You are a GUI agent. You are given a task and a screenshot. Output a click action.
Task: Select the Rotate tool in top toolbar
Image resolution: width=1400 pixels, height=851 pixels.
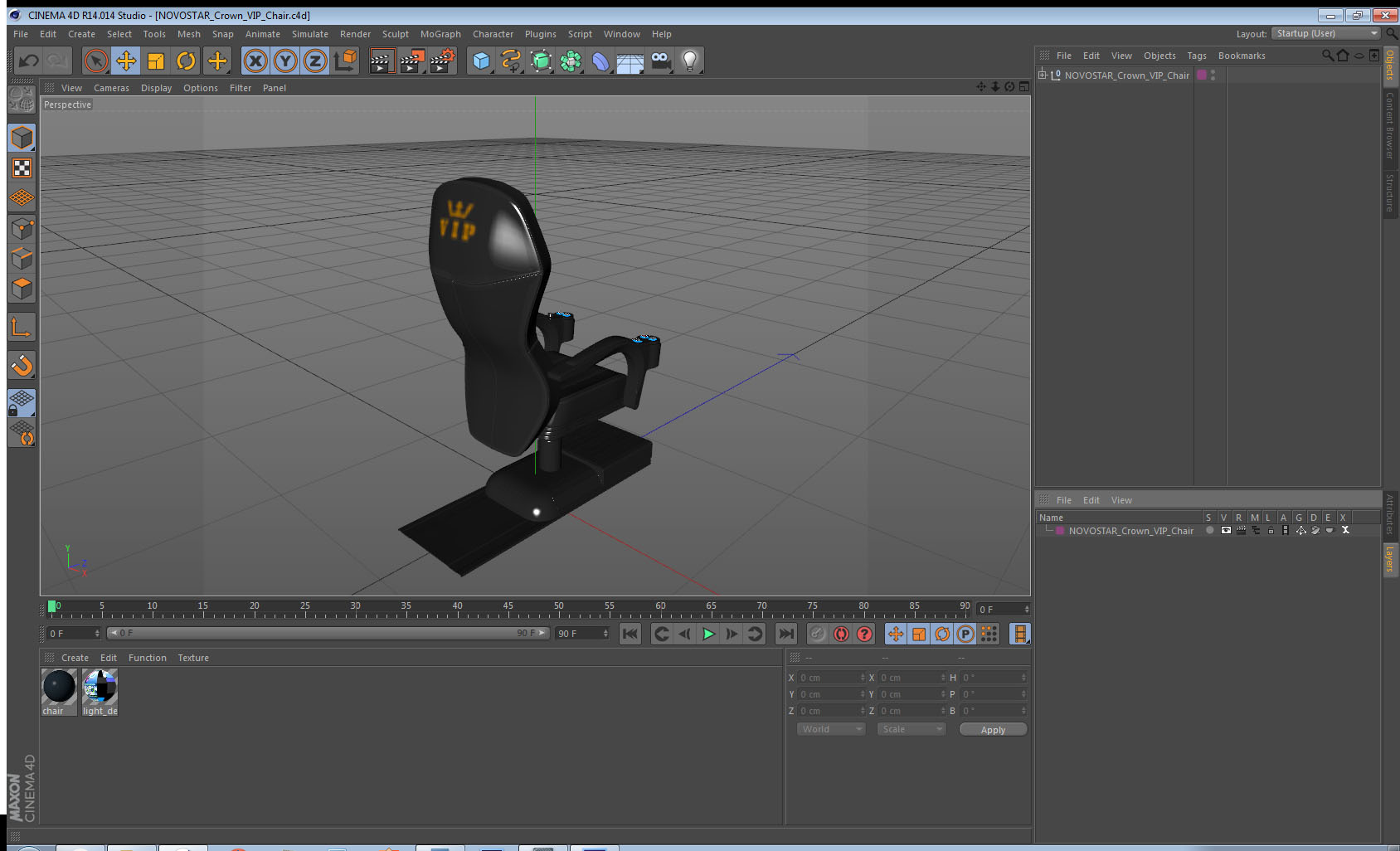click(186, 61)
